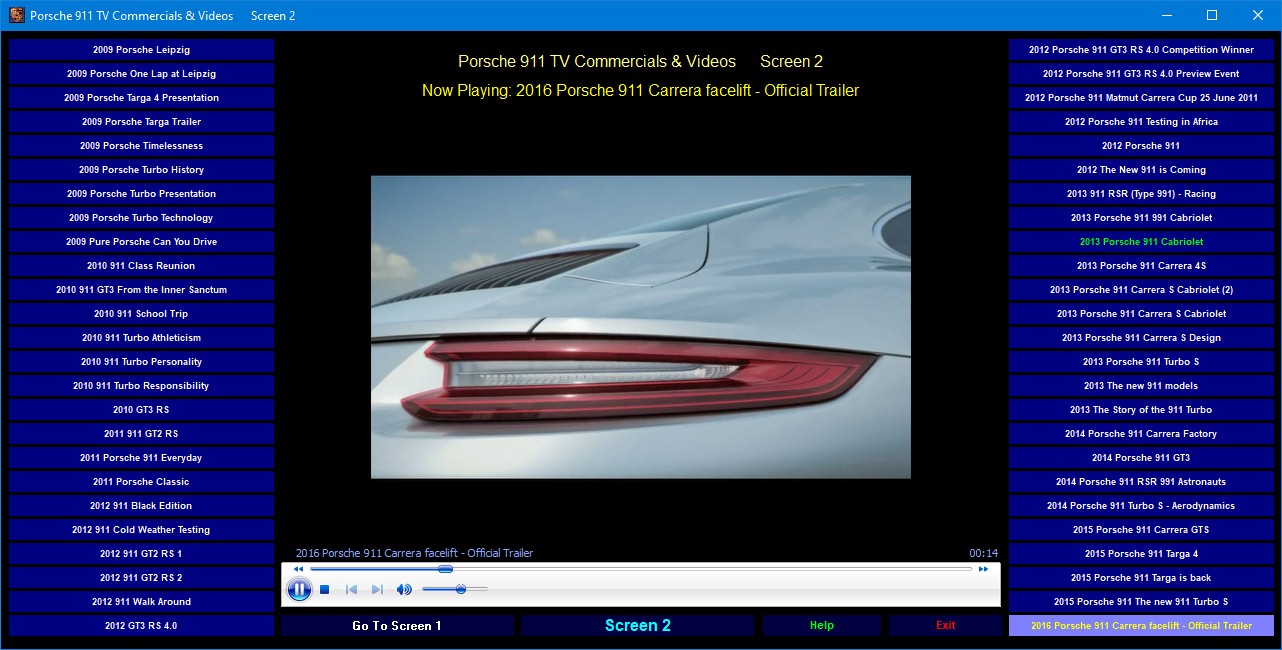Click the Porsche app icon in title bar
This screenshot has height=650, width=1282.
15,15
